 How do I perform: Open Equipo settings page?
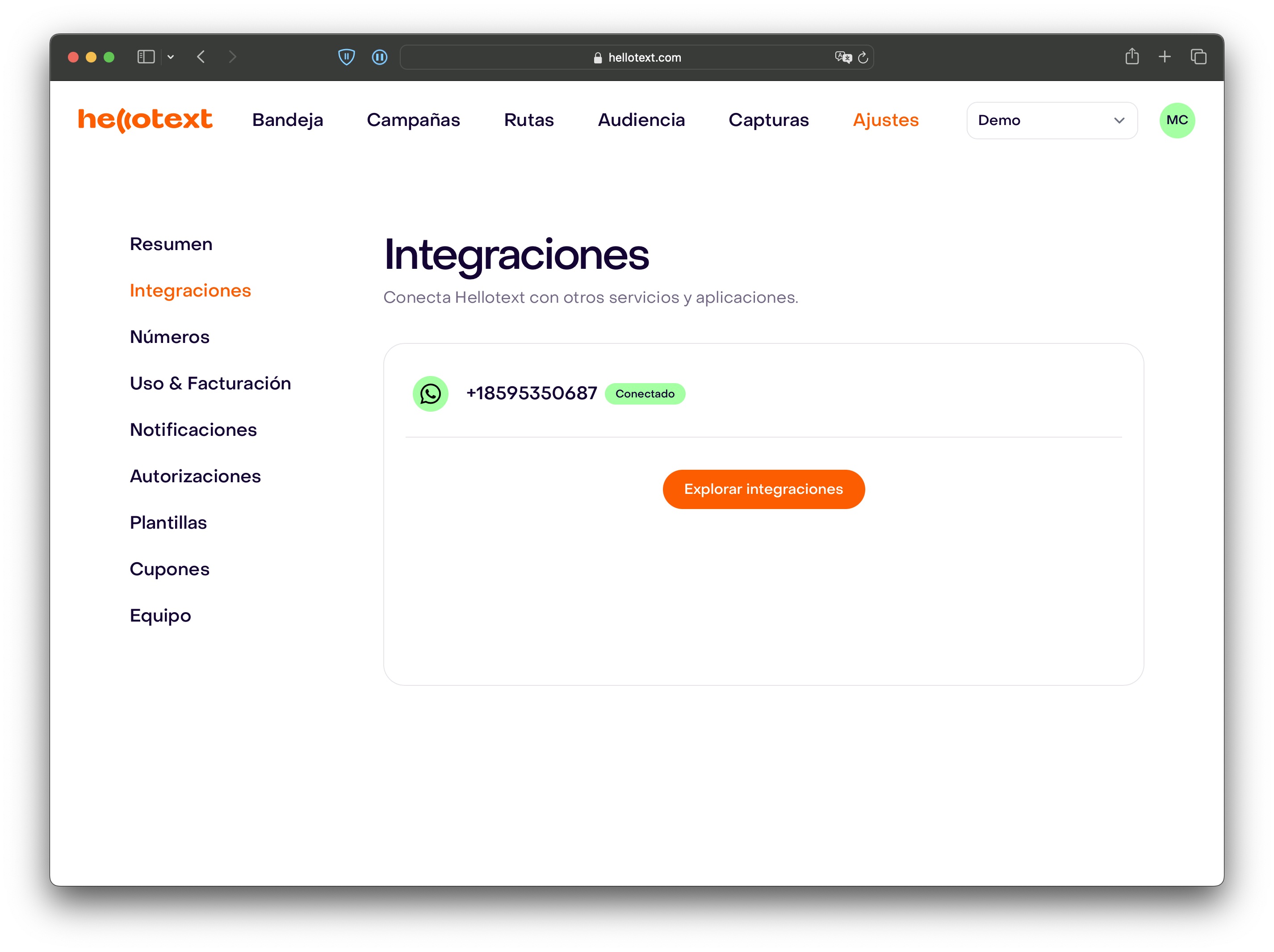pyautogui.click(x=160, y=616)
